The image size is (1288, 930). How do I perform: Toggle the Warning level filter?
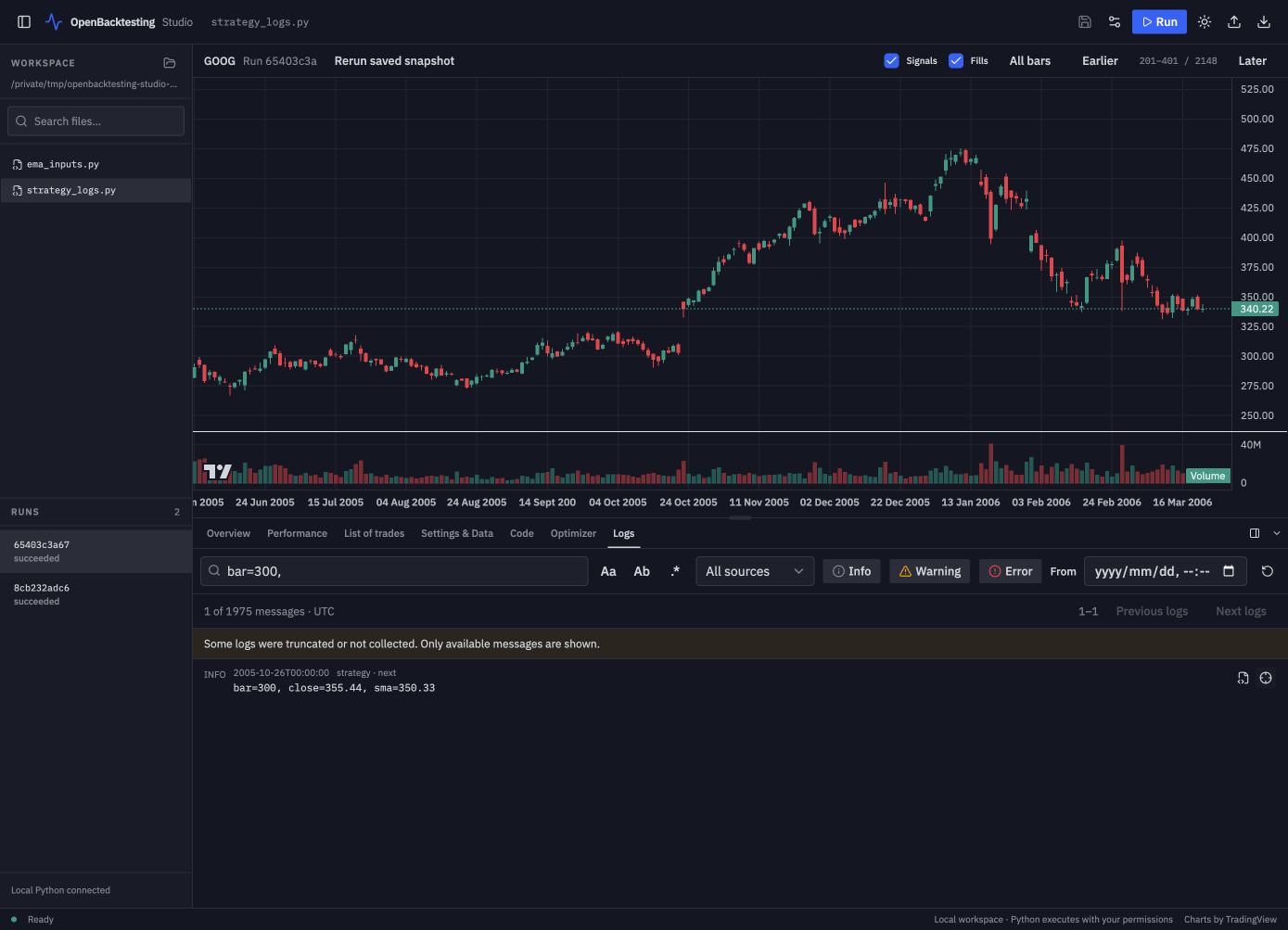[930, 571]
